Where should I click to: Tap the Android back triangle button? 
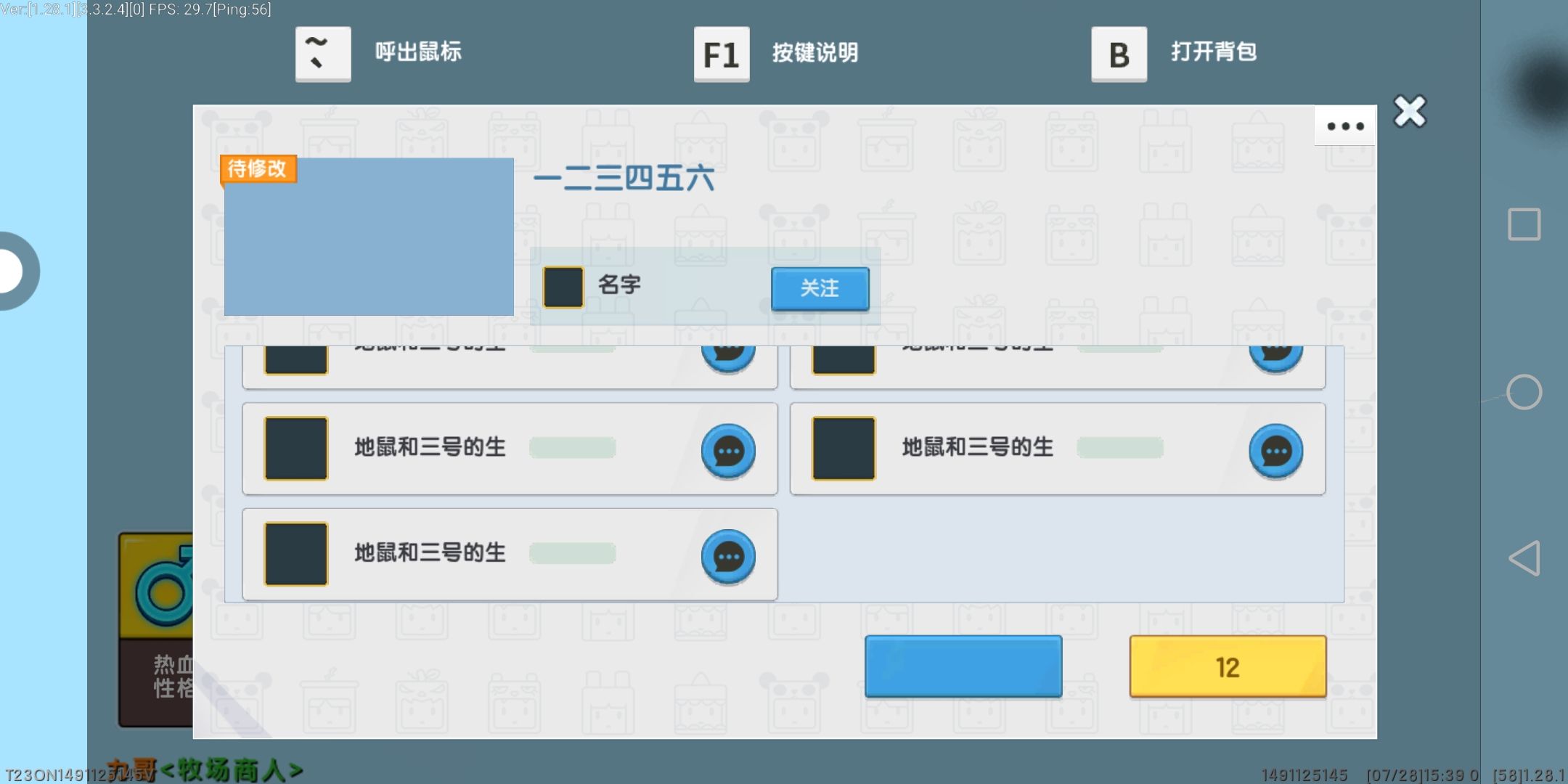click(x=1524, y=558)
